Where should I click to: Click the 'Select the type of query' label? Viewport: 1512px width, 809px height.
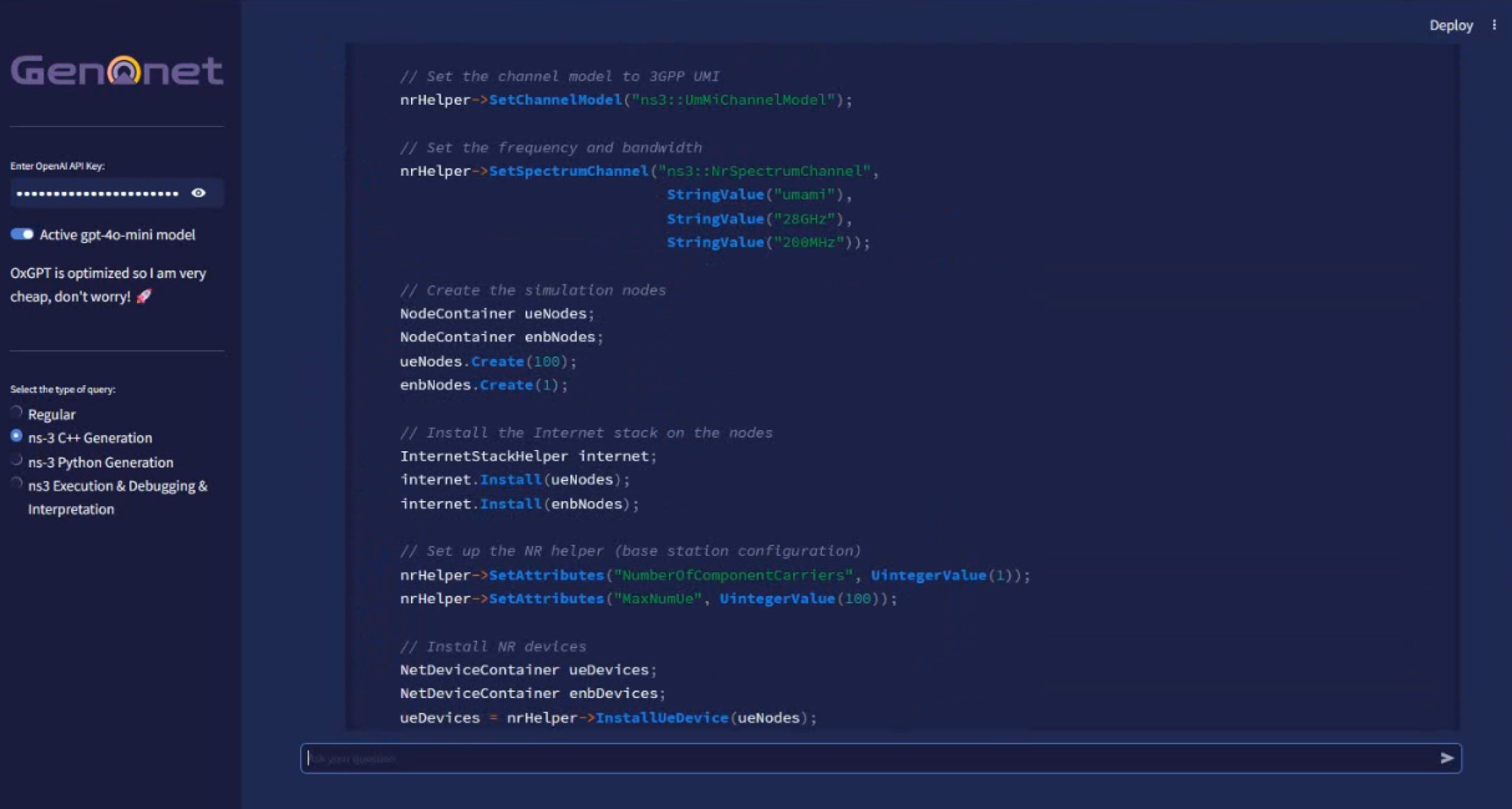tap(63, 389)
